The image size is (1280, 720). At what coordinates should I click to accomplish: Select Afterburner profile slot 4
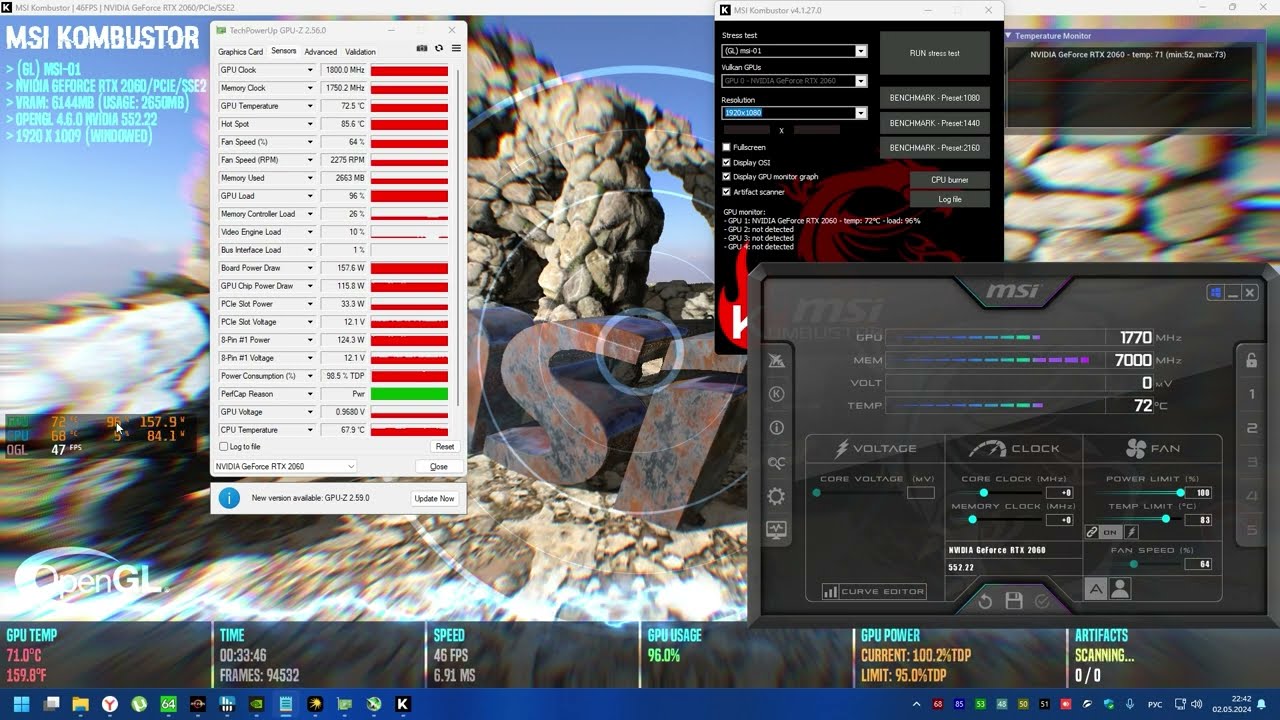(1251, 496)
